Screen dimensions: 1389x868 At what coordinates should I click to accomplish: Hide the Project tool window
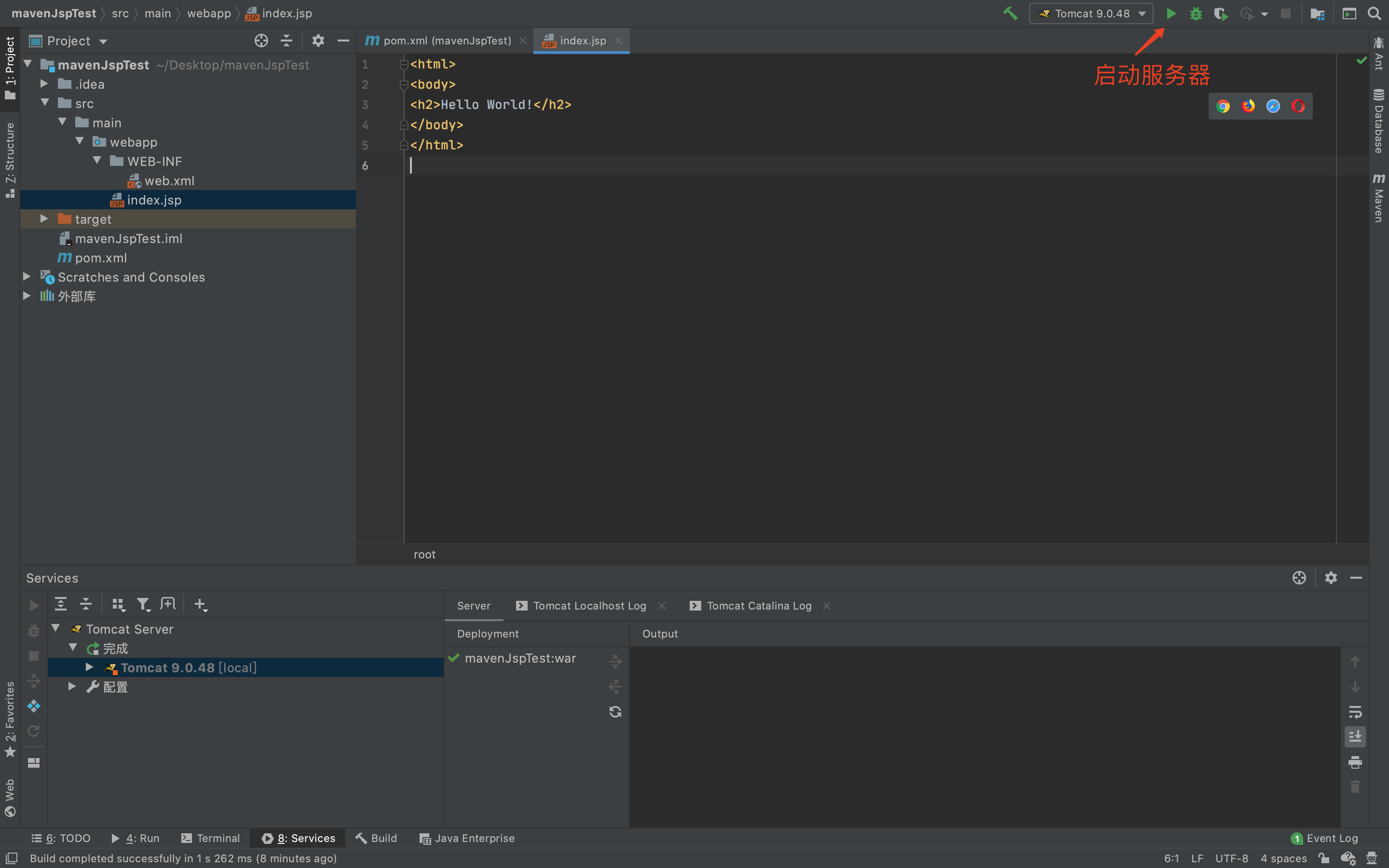[x=343, y=41]
